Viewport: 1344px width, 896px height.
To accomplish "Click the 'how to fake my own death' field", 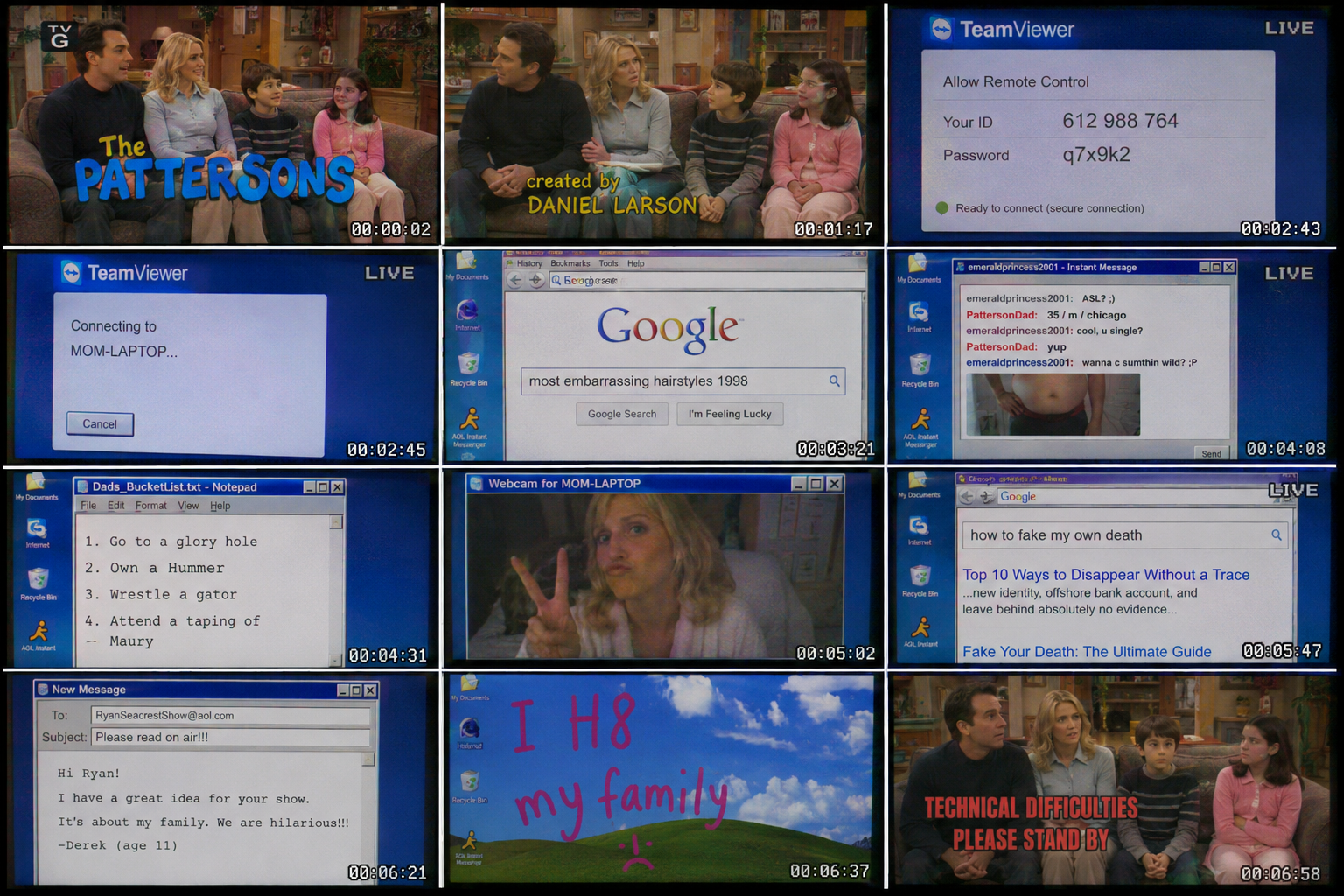I will pos(1124,535).
